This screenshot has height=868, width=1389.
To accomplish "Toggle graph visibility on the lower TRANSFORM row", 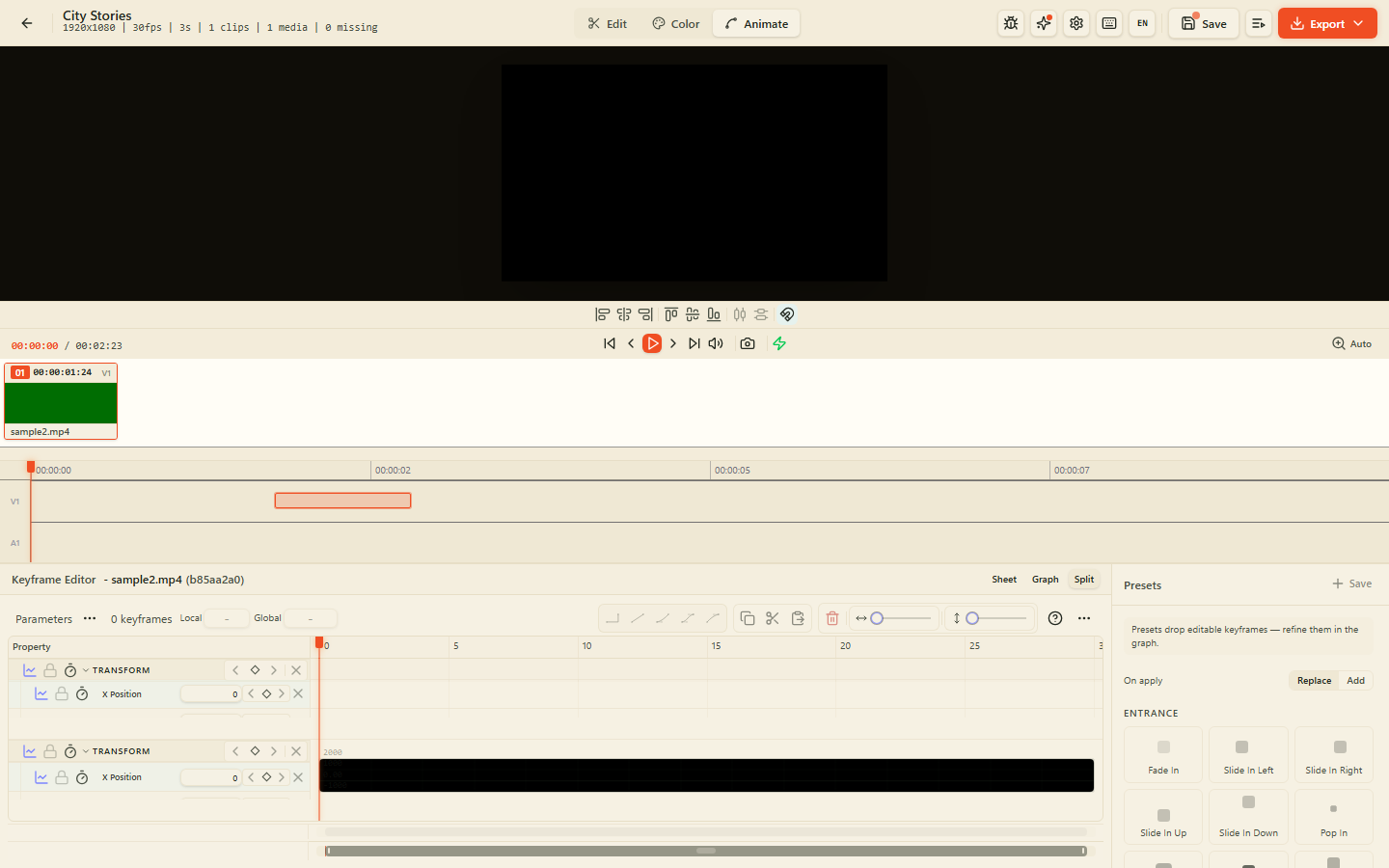I will [x=30, y=751].
